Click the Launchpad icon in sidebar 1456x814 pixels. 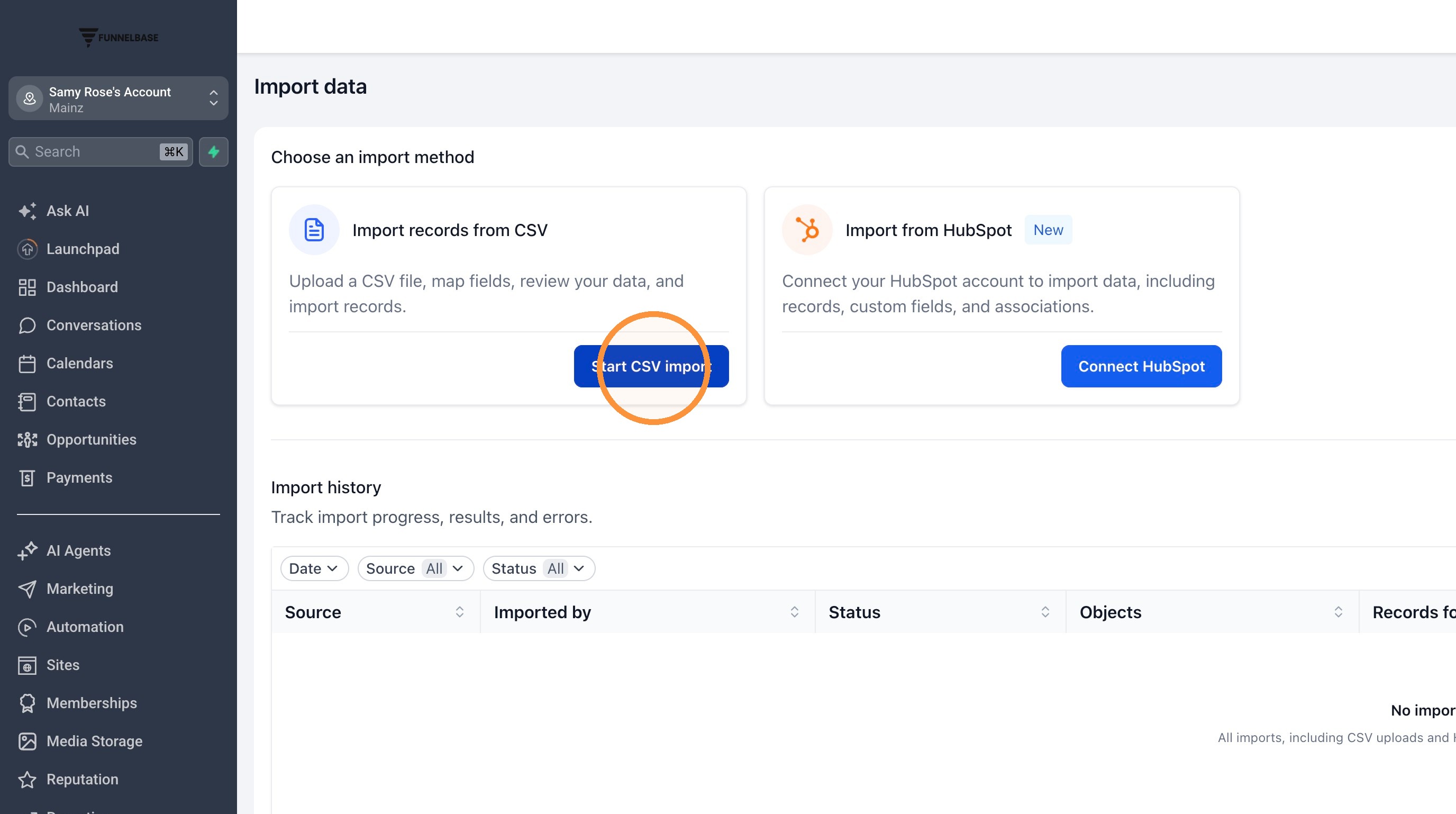click(x=27, y=249)
